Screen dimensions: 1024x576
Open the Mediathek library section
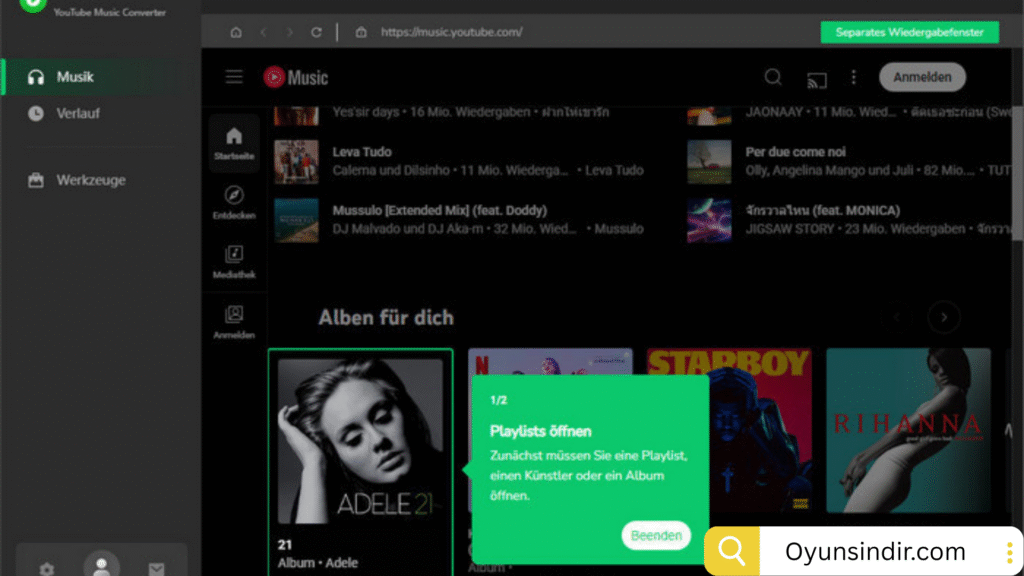[x=234, y=260]
